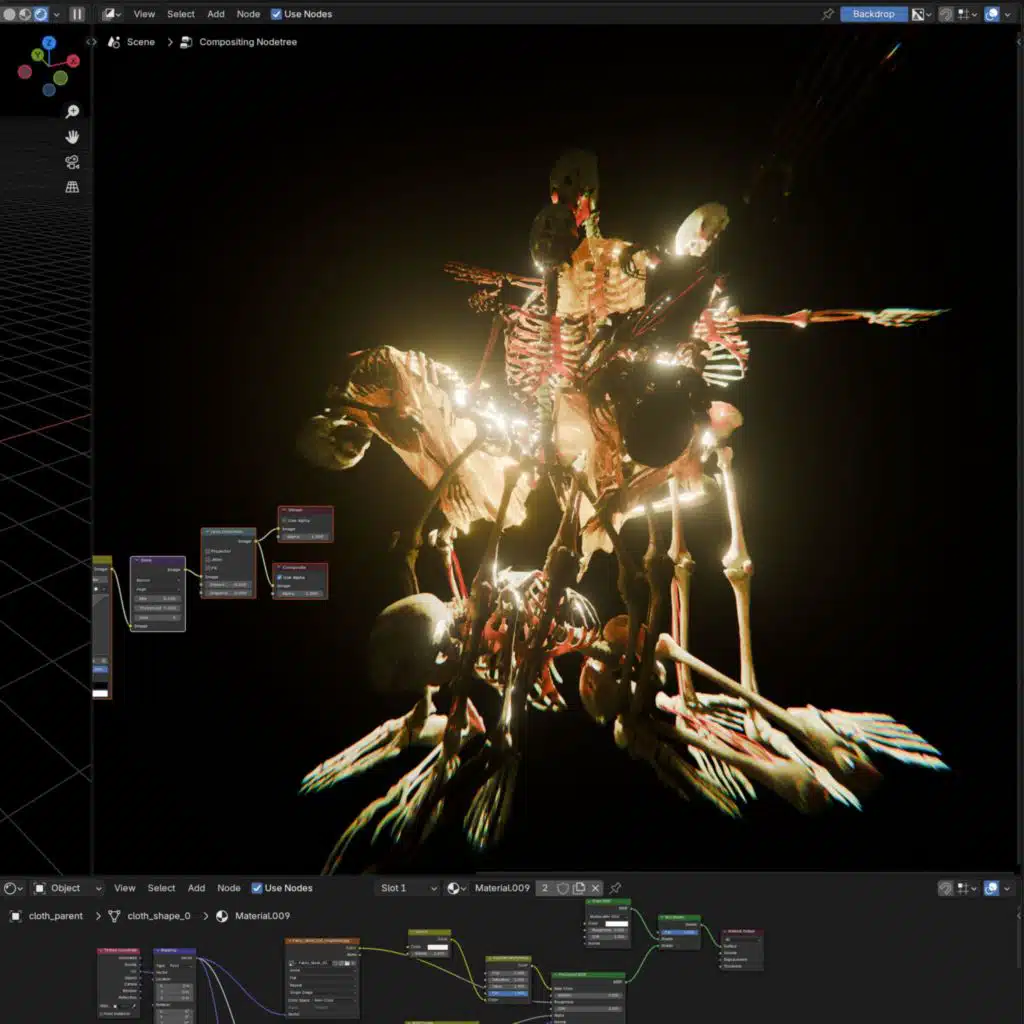Open the compositor View menu

tap(144, 14)
